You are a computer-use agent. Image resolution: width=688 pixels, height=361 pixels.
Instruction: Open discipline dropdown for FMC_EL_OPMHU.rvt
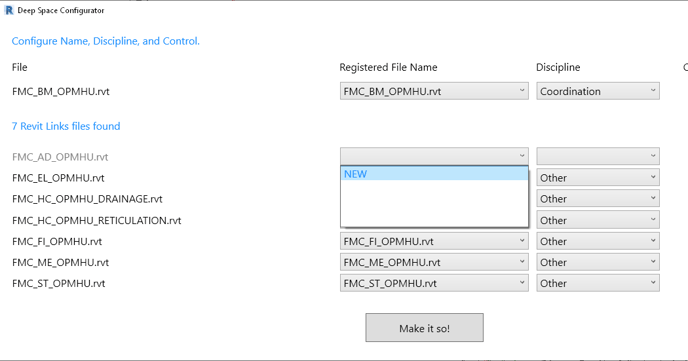598,178
